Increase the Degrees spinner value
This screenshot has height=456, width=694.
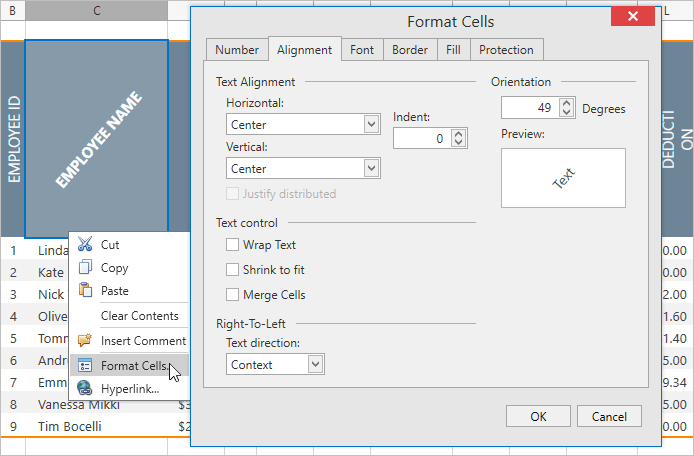(568, 103)
